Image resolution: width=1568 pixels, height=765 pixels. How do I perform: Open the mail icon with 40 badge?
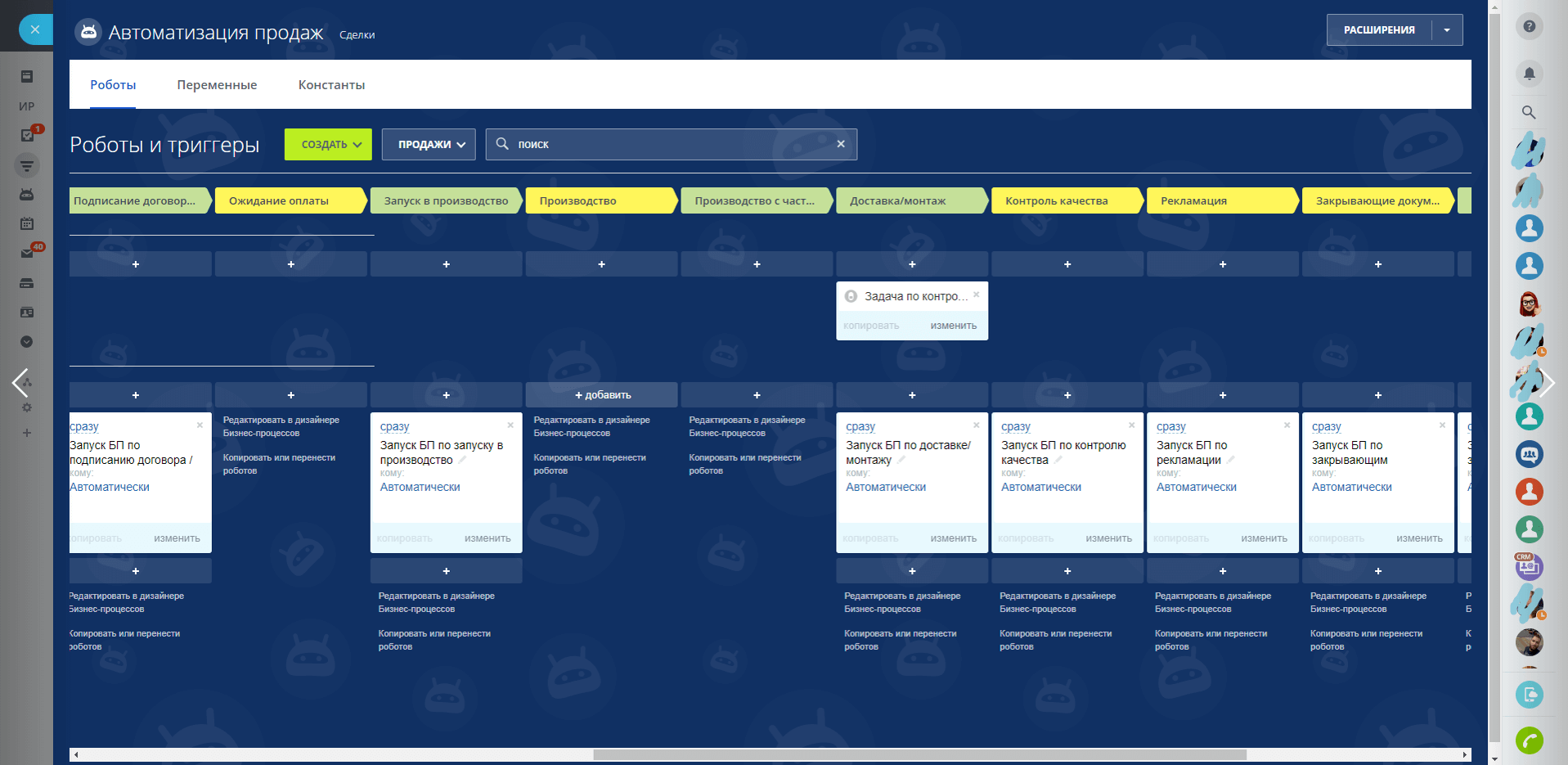27,253
